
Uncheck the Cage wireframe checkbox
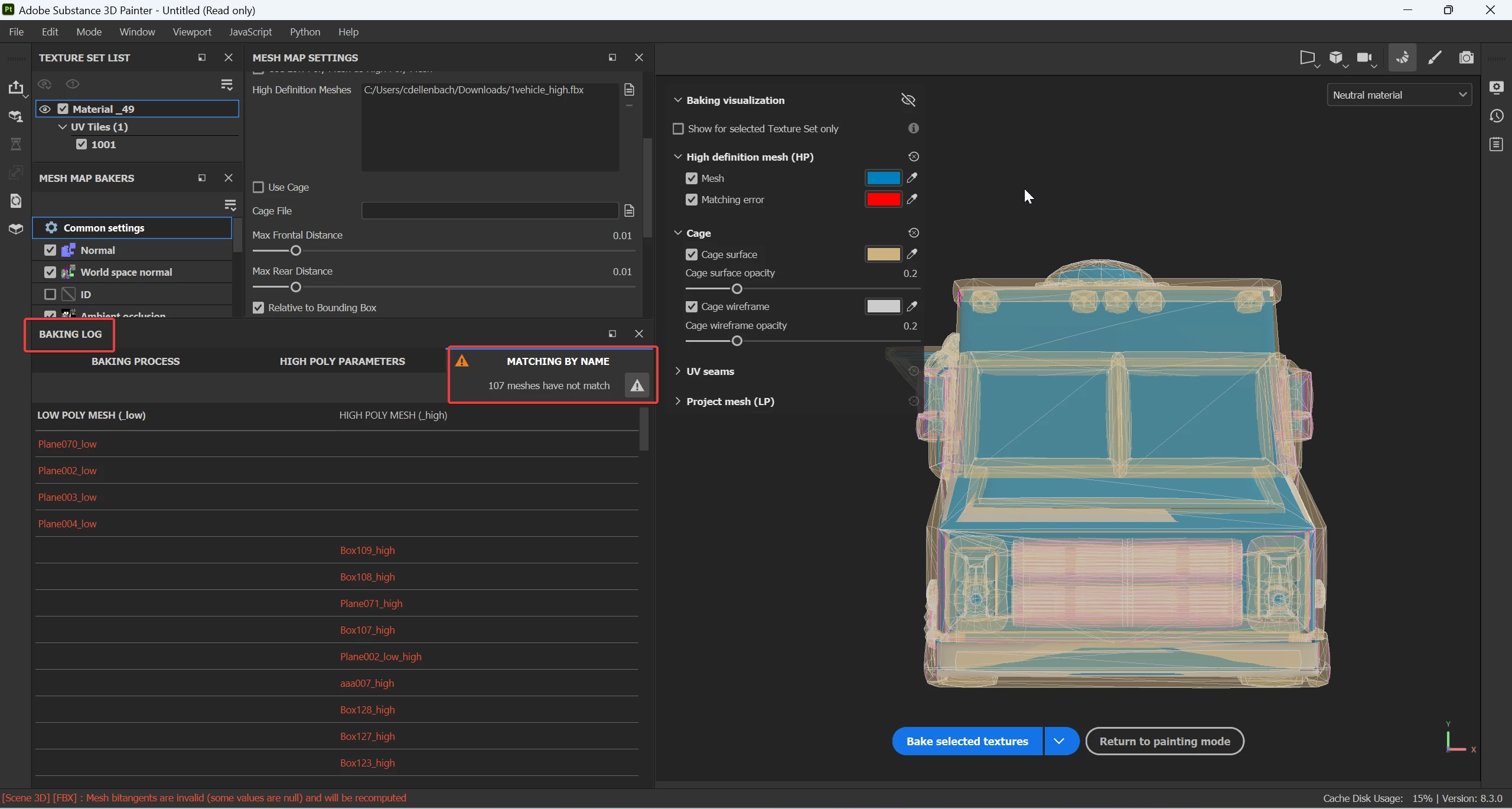click(691, 306)
